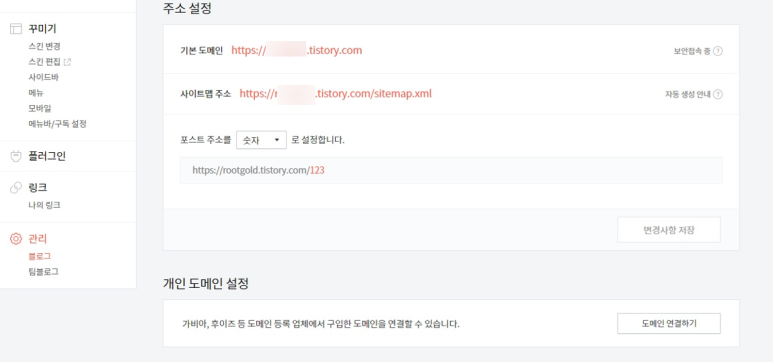Open the 링크 section heading

38,187
